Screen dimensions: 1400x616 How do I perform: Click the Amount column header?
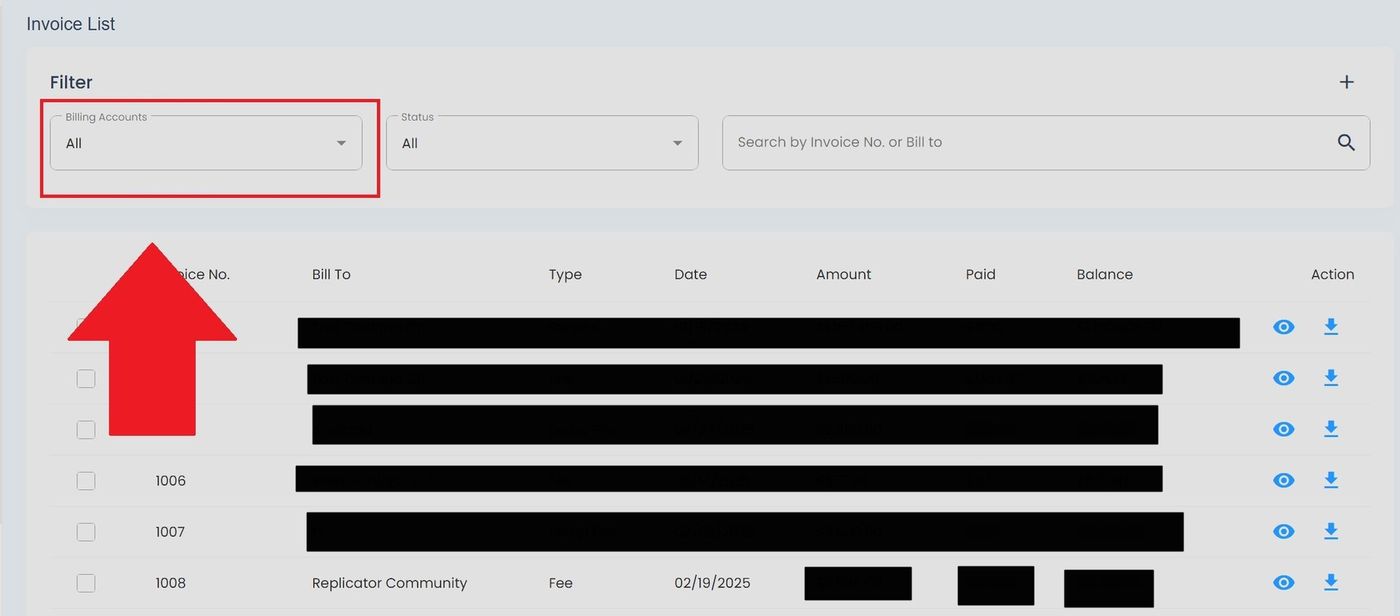coord(843,274)
